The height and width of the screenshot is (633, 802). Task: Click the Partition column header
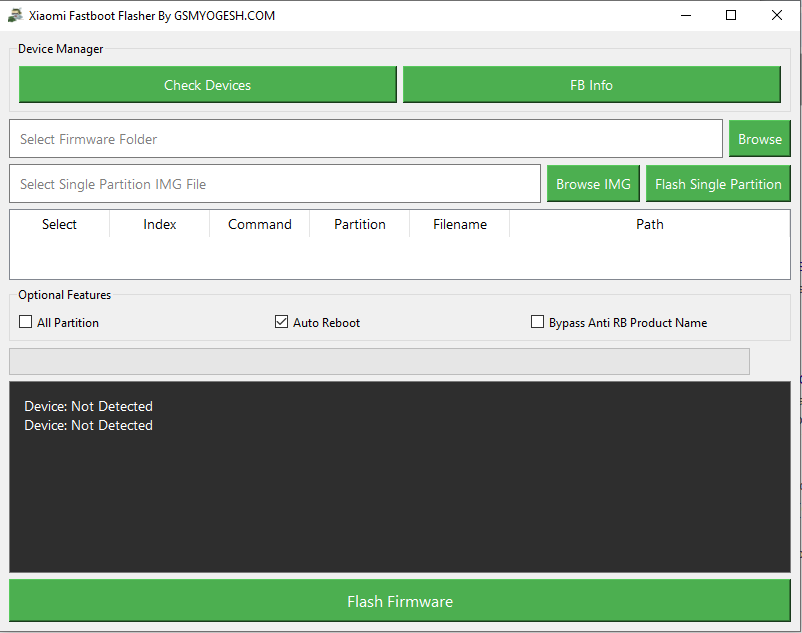359,224
